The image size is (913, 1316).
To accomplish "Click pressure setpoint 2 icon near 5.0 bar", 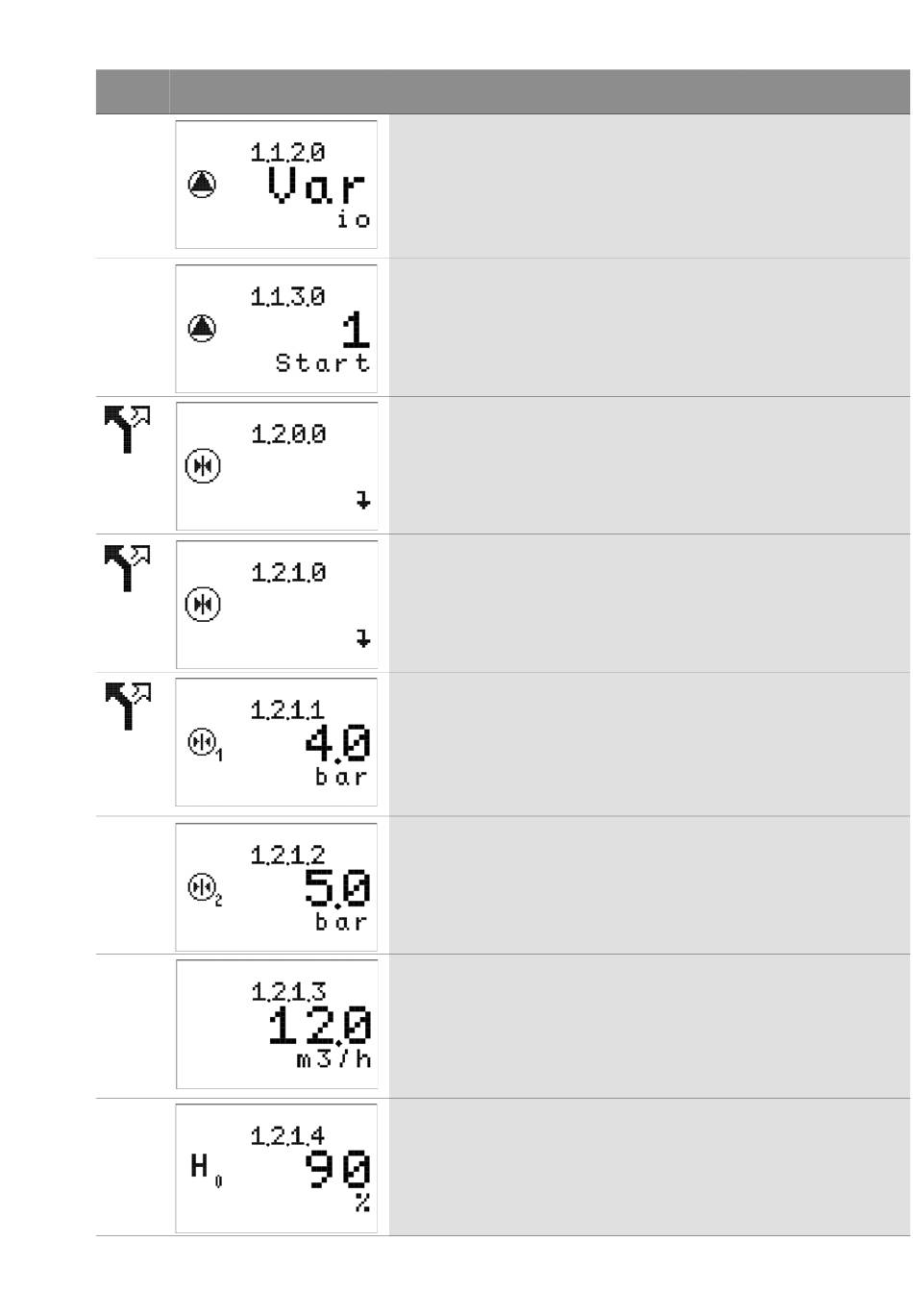I will [205, 888].
